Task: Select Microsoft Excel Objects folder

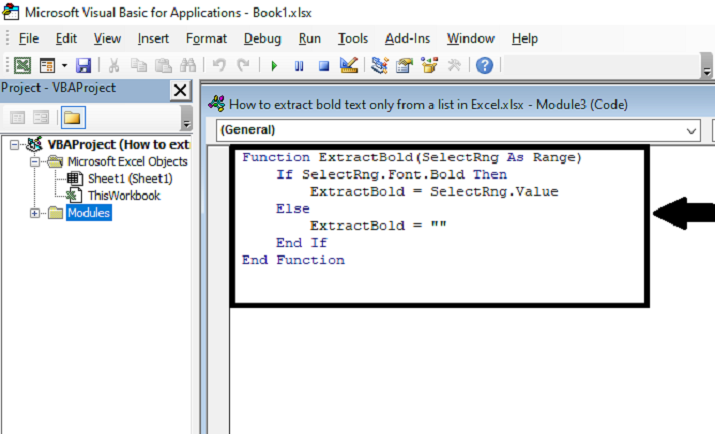Action: coord(127,161)
